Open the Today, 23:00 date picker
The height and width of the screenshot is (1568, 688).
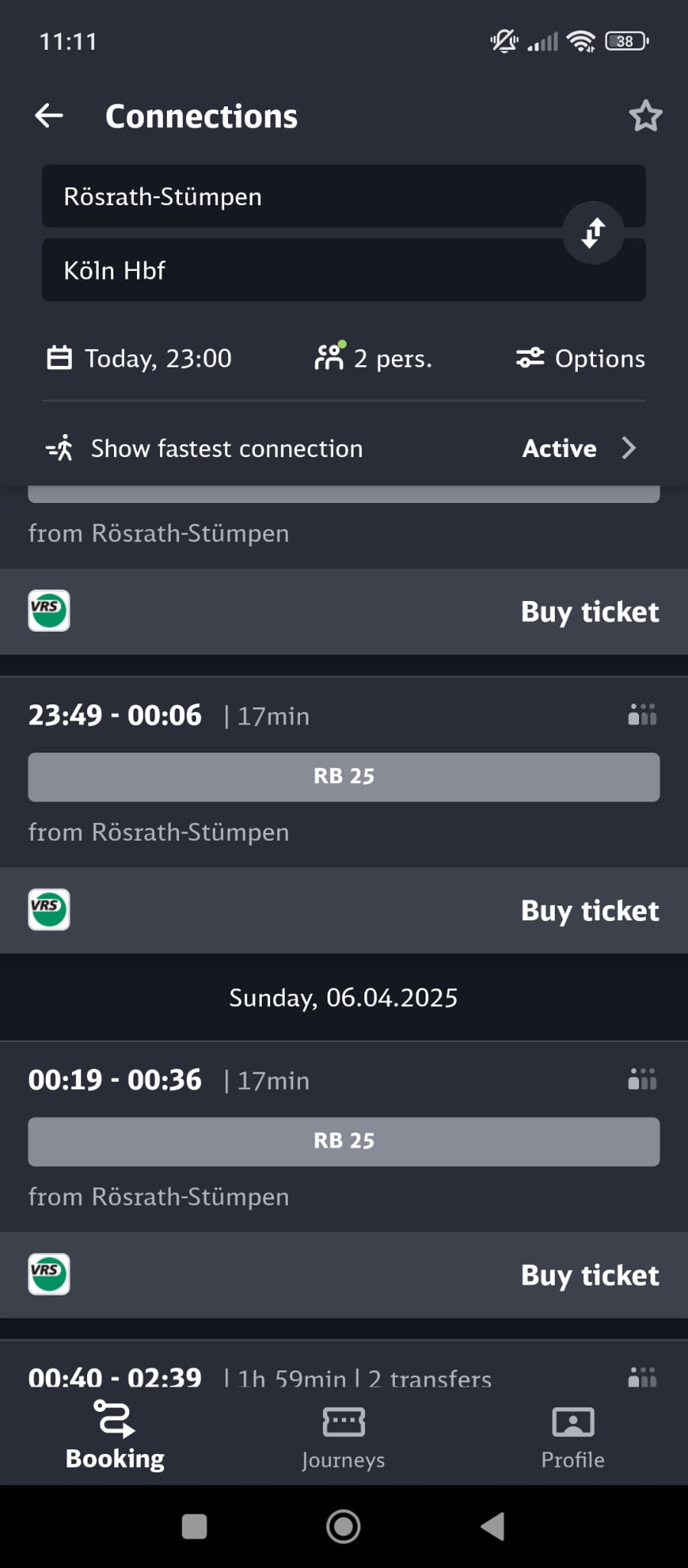tap(140, 358)
